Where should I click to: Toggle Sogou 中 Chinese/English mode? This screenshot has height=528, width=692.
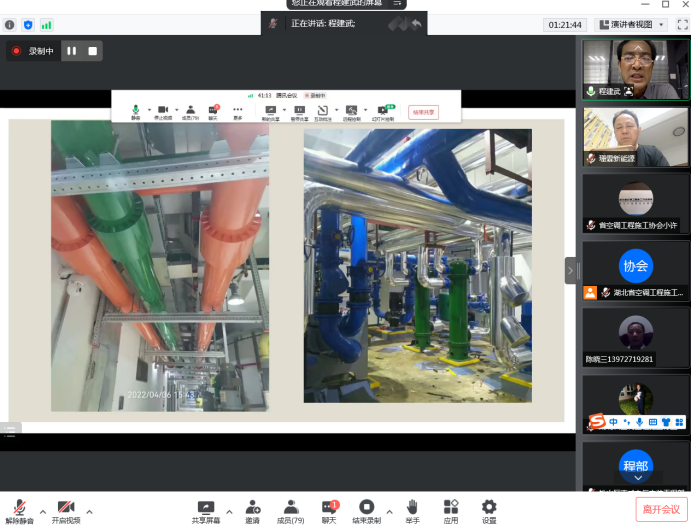point(613,422)
